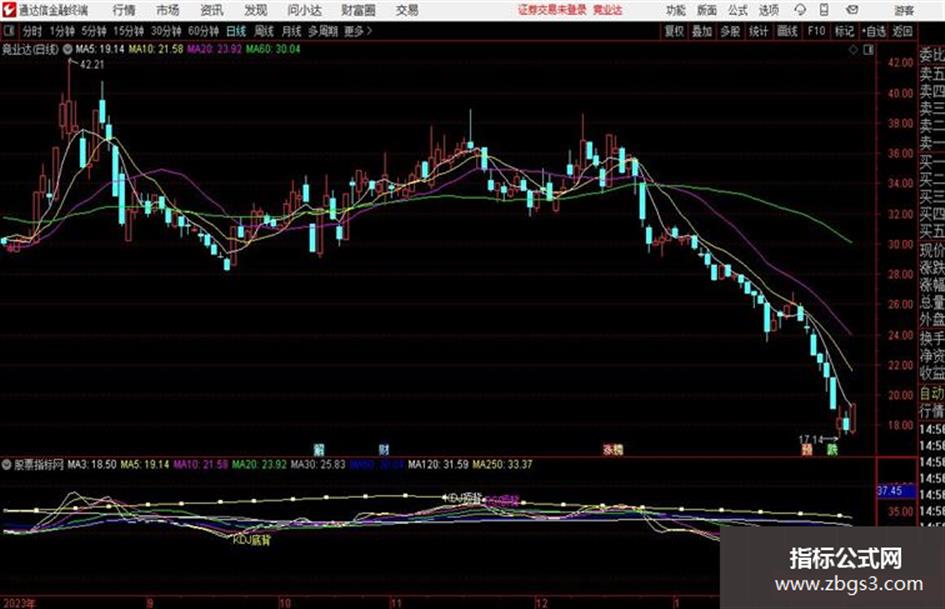Screen dimensions: 945x609
Task: Click the 返回 back button
Action: pos(902,31)
